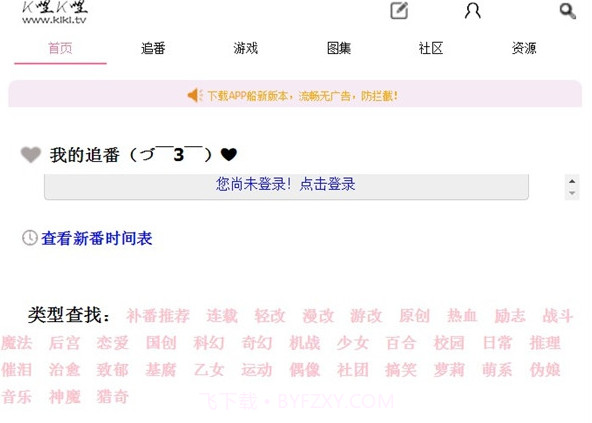
Task: Select the 补番推荐 category link
Action: (158, 315)
